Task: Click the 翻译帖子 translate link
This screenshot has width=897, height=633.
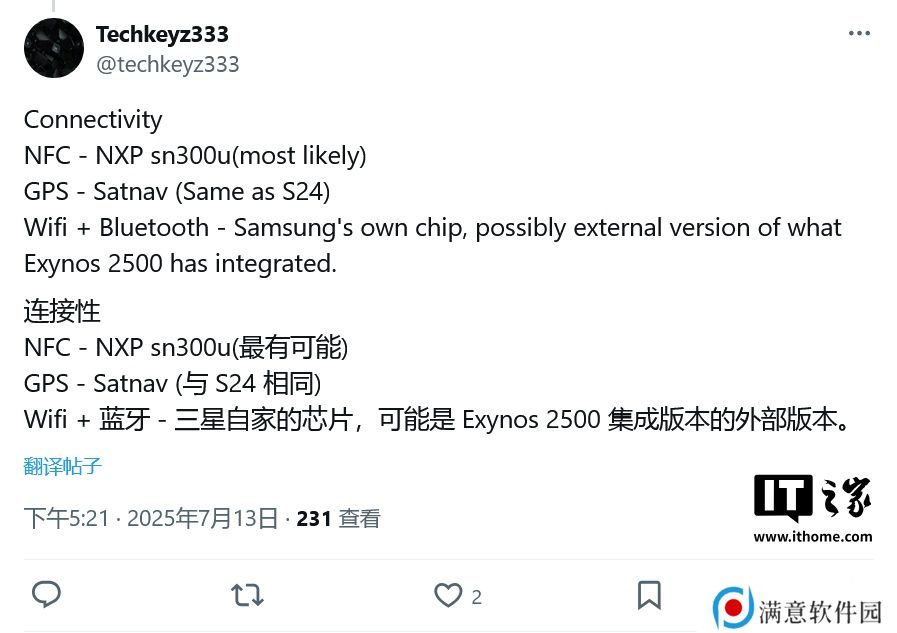Action: click(62, 466)
